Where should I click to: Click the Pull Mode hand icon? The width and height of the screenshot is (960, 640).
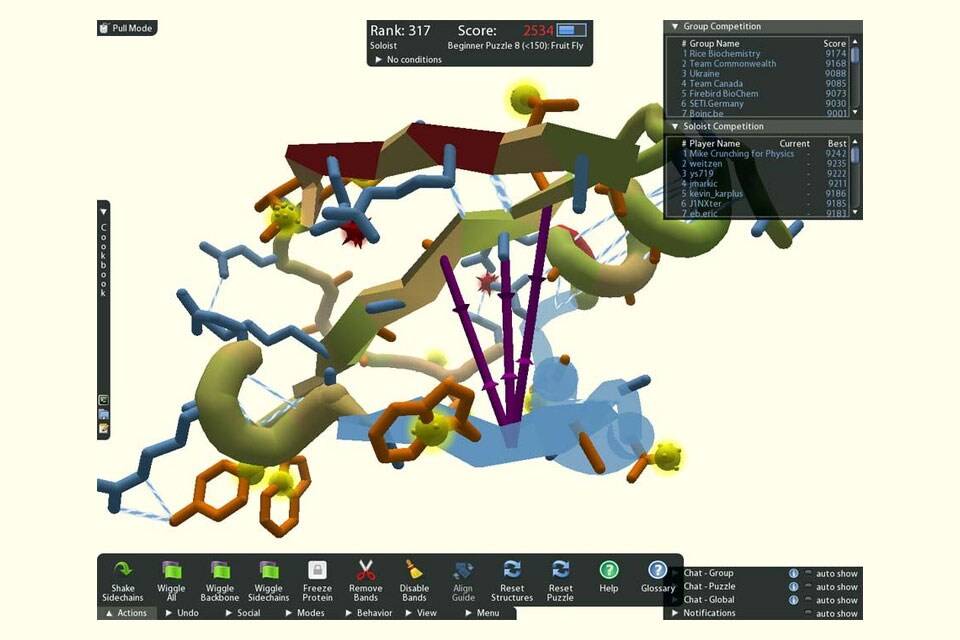(x=104, y=28)
